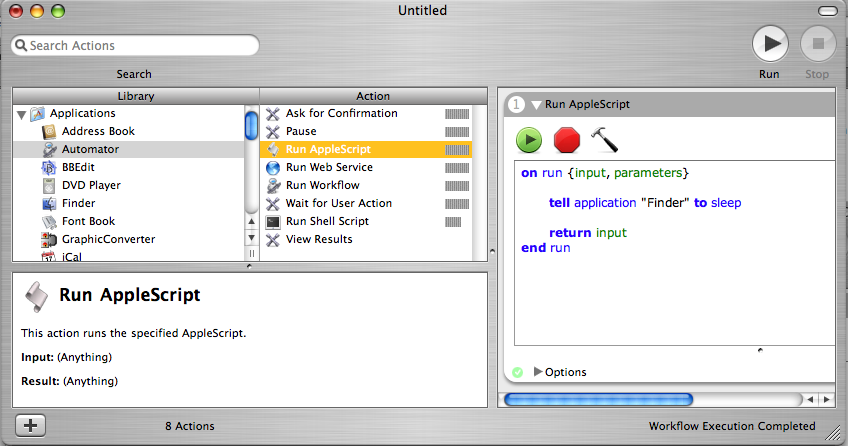Click the BBEdit app icon
The image size is (848, 446).
[49, 167]
